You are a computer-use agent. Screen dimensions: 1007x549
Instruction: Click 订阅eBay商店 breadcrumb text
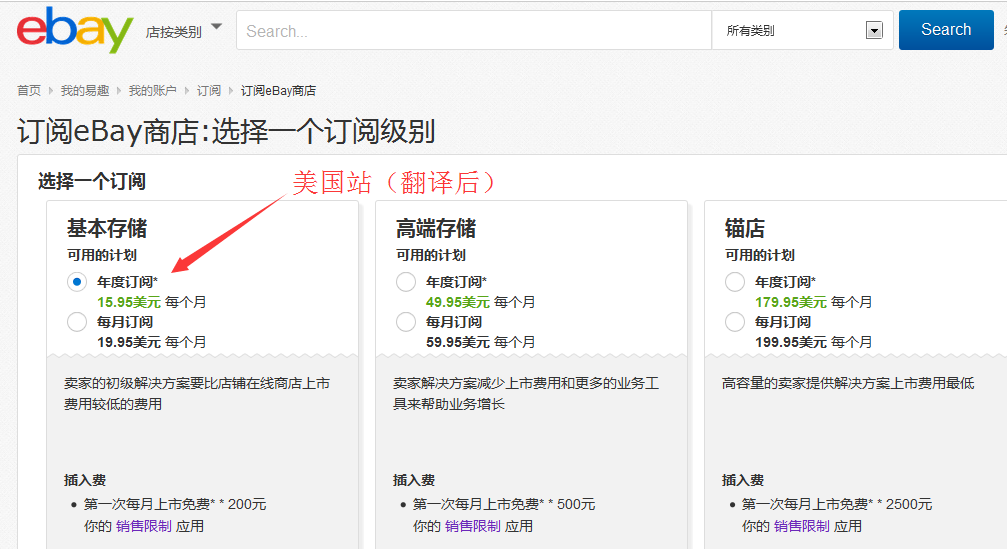point(278,91)
